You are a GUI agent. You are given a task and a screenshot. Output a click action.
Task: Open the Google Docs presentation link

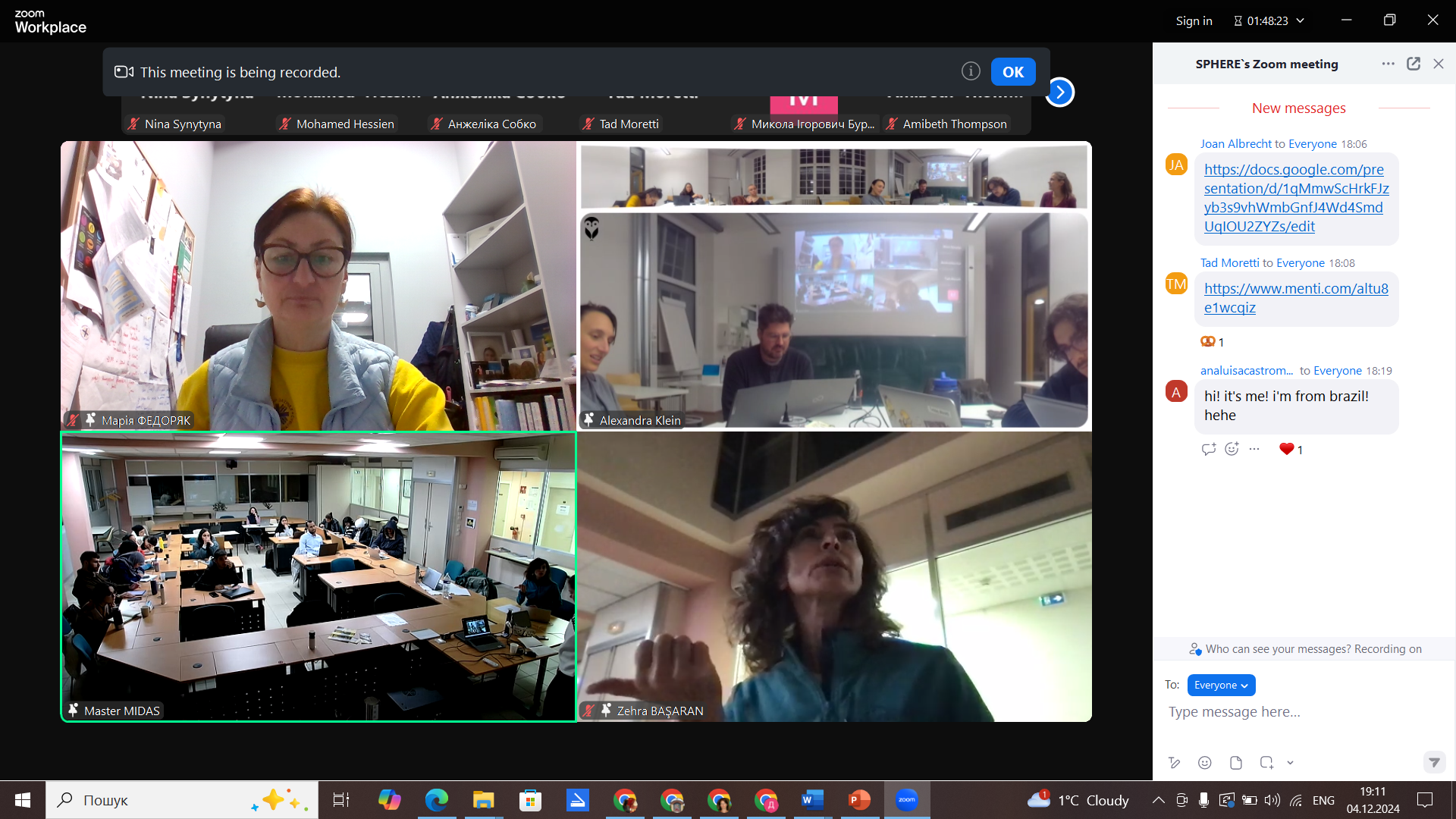pos(1296,198)
